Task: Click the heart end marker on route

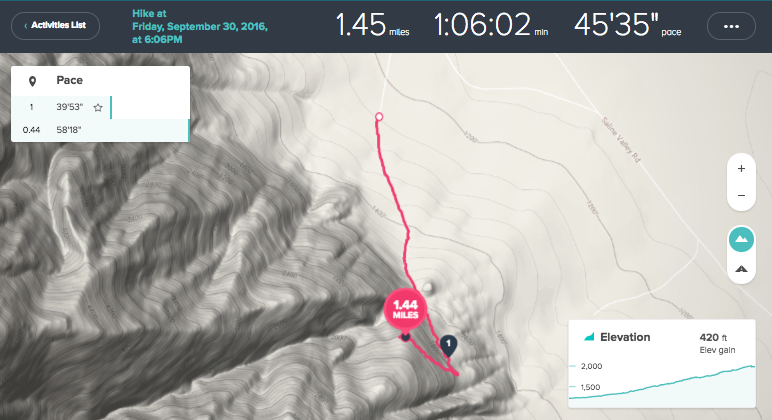Action: pyautogui.click(x=405, y=337)
